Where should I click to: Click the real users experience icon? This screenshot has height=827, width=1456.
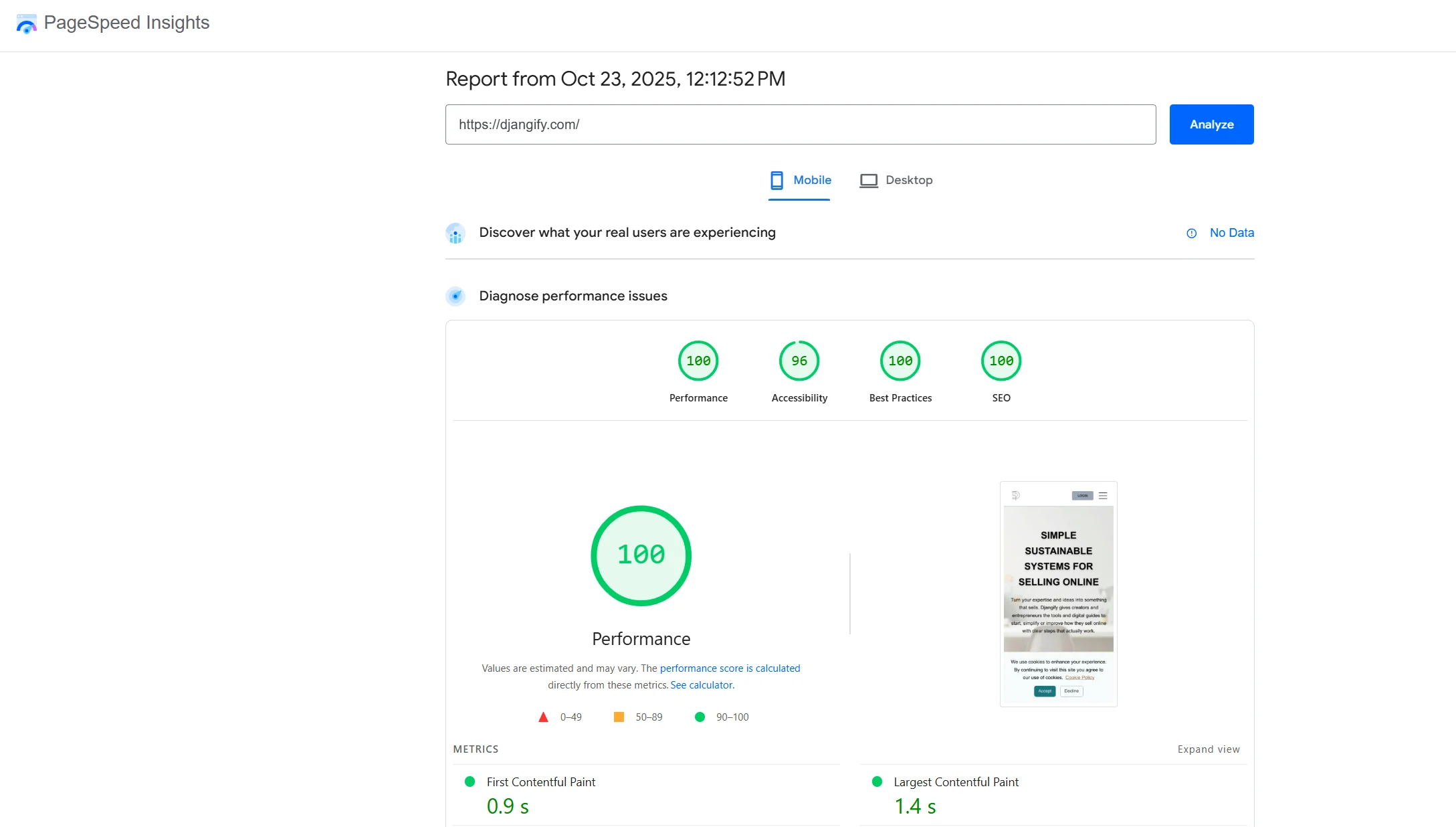point(455,234)
